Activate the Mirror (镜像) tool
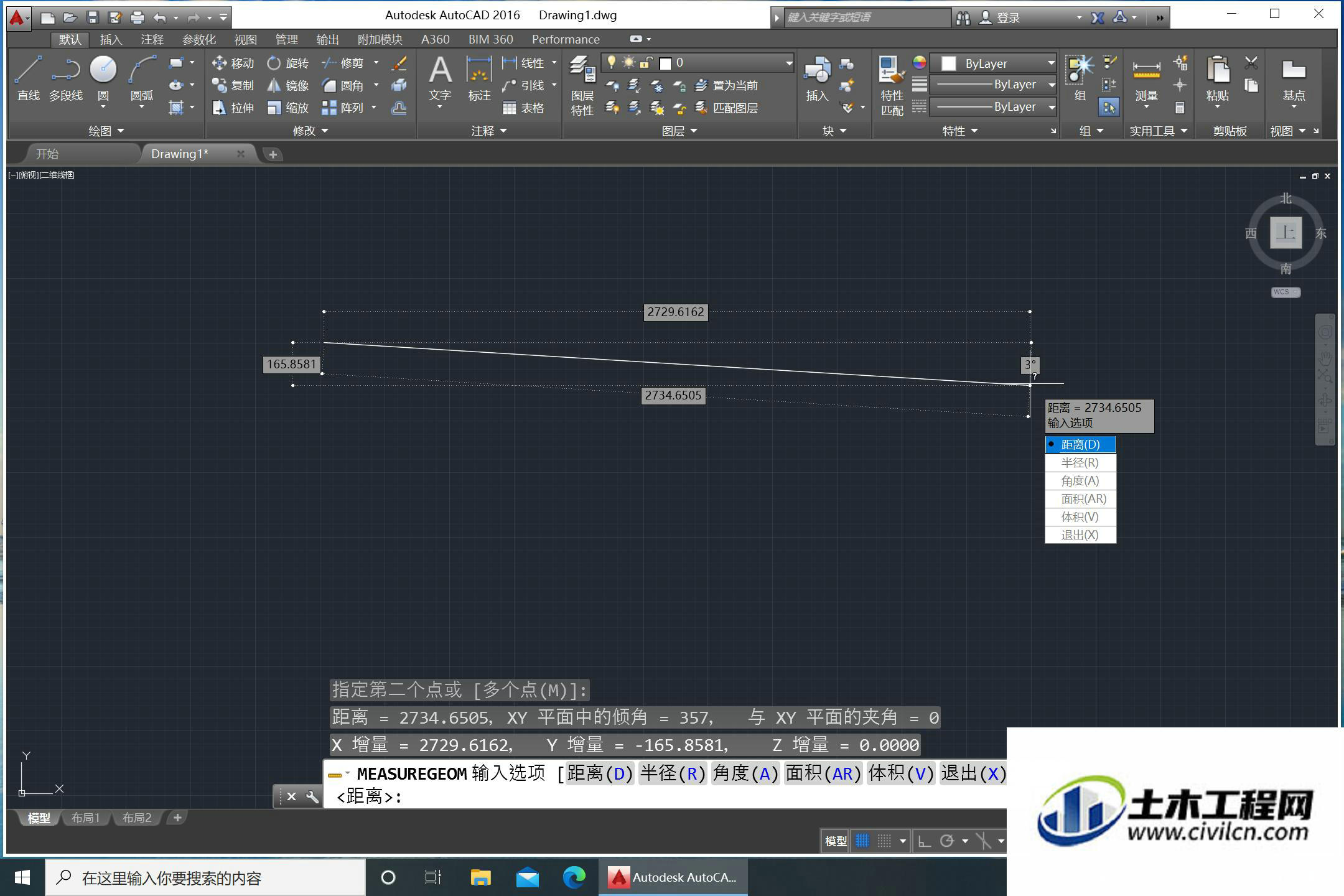The width and height of the screenshot is (1344, 896). pyautogui.click(x=287, y=85)
